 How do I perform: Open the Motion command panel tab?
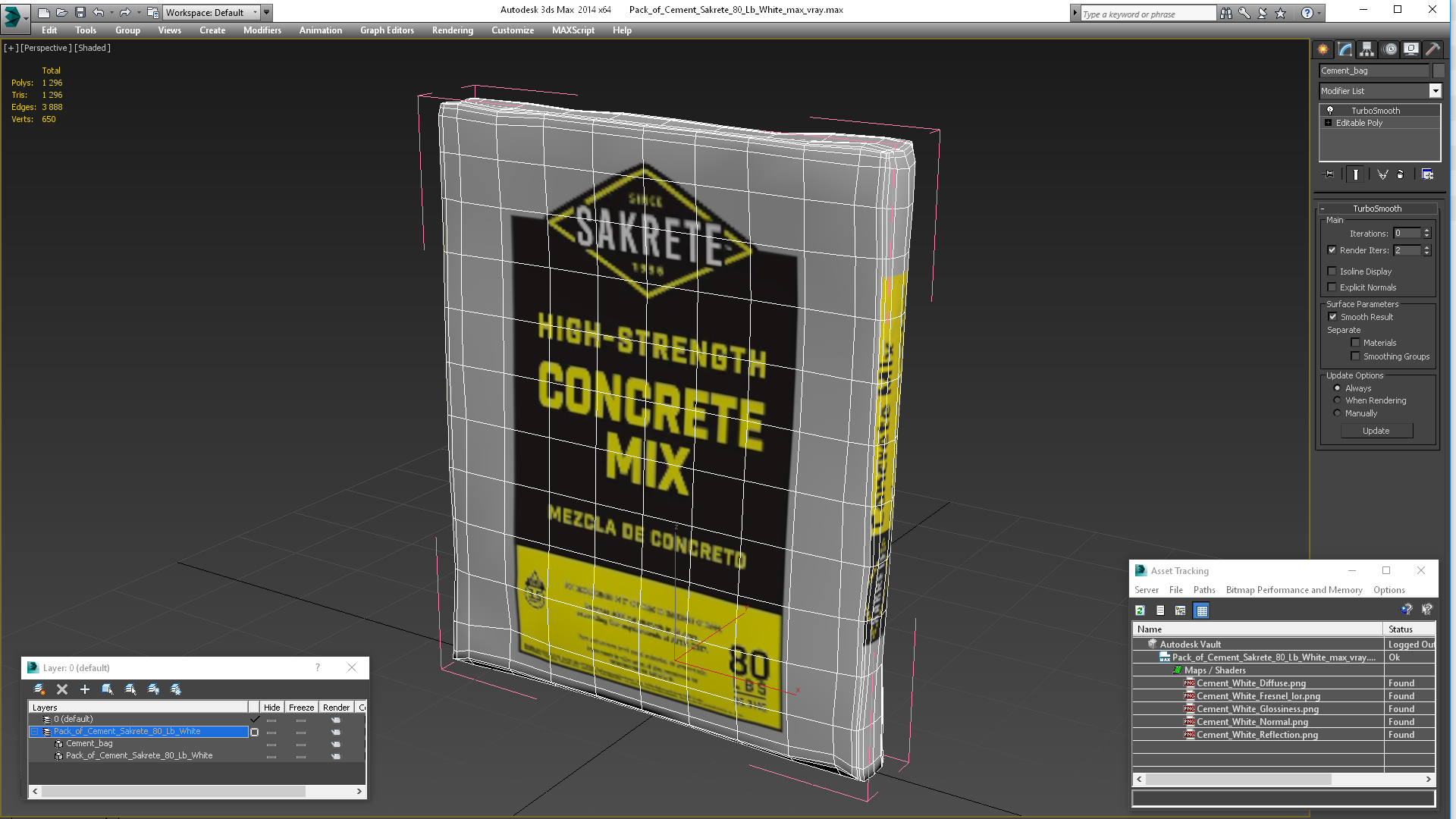pyautogui.click(x=1390, y=49)
